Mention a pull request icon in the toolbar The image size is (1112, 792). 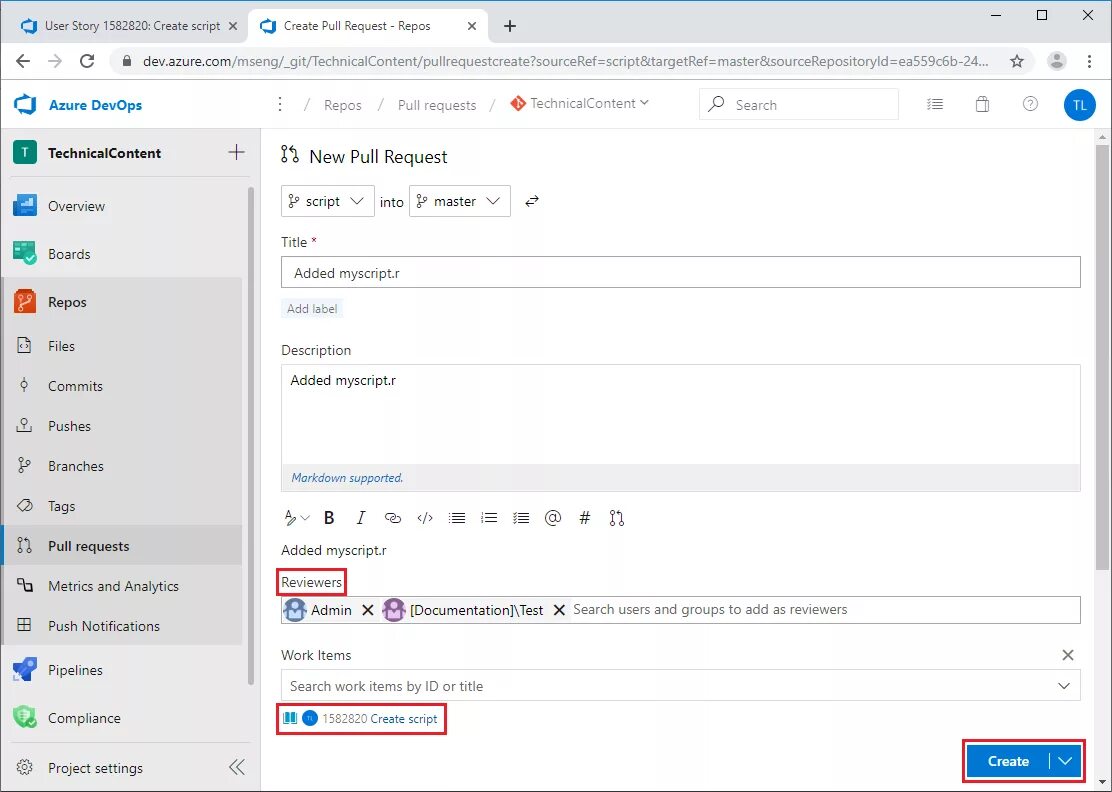[616, 518]
